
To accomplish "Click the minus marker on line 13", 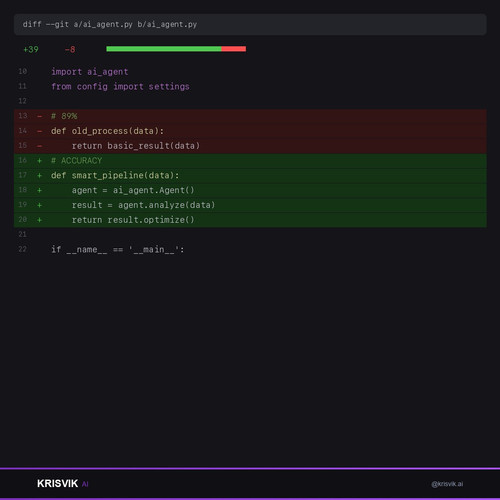I will pos(40,116).
